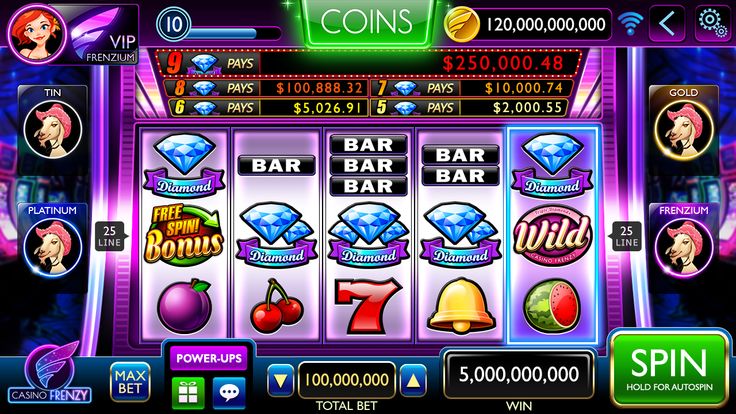Screen dimensions: 736x414
Task: Decrease total bet with down arrow
Action: coord(280,381)
